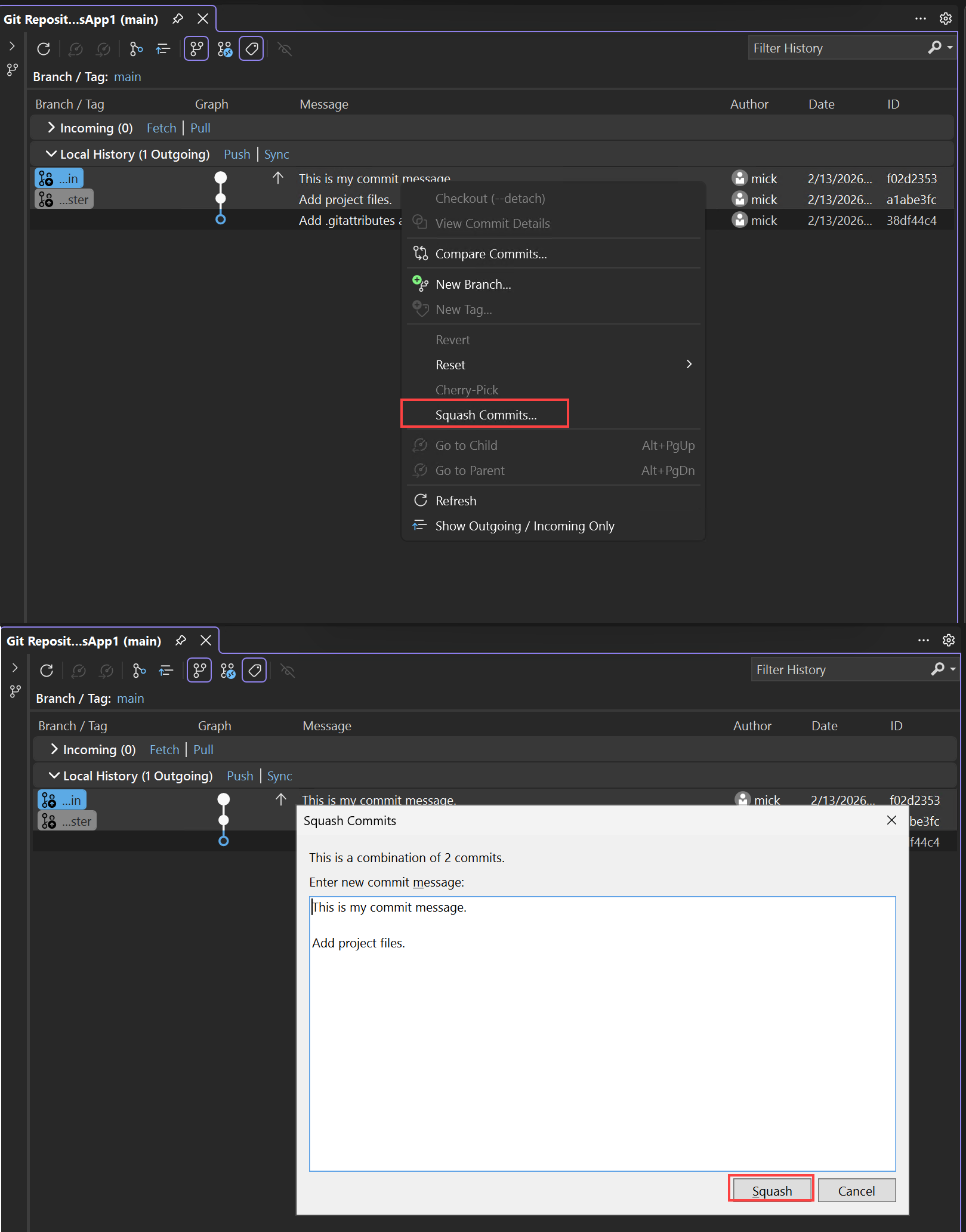966x1232 pixels.
Task: Expand the Incoming (0) section
Action: click(x=51, y=128)
